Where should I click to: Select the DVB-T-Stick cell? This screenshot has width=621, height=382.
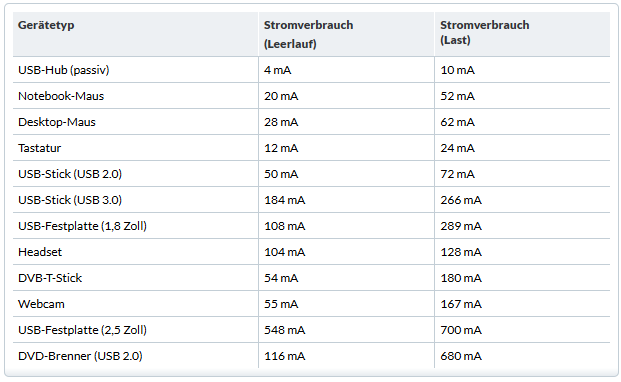pyautogui.click(x=50, y=278)
